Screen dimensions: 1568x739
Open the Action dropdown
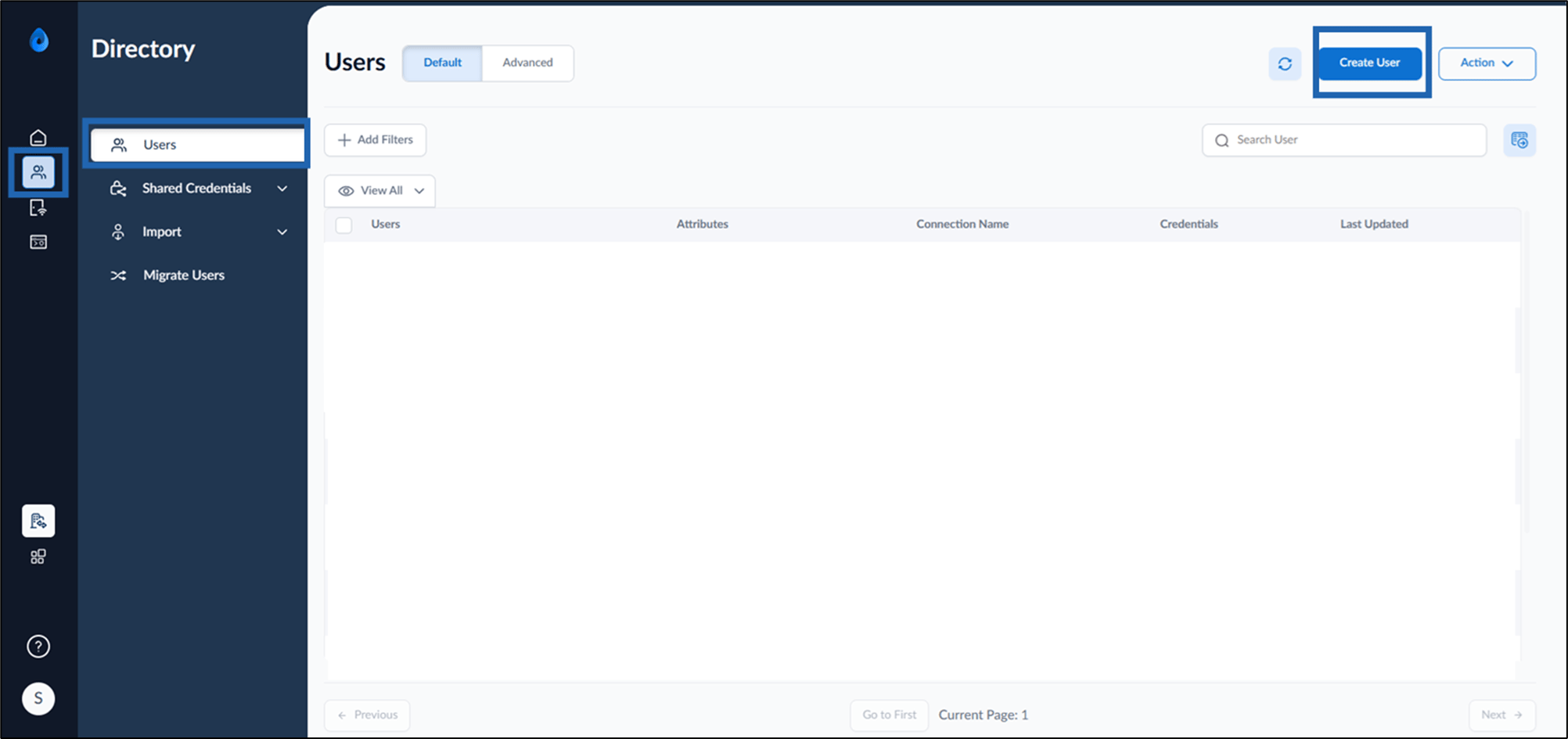1487,63
